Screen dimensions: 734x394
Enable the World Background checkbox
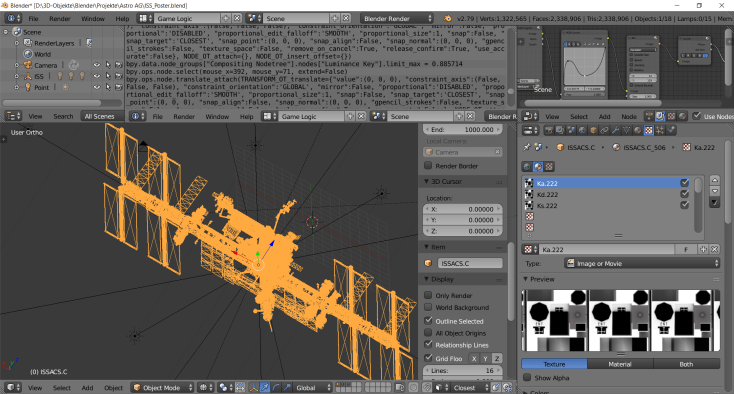coord(428,307)
